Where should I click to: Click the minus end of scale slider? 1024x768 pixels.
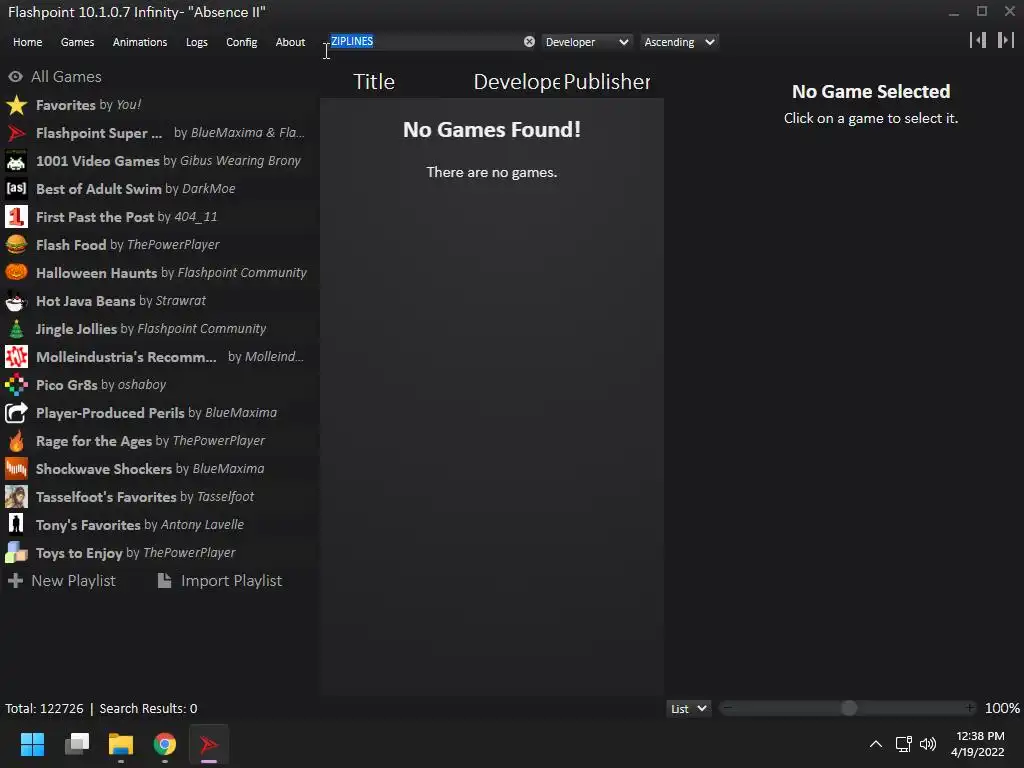pyautogui.click(x=728, y=709)
